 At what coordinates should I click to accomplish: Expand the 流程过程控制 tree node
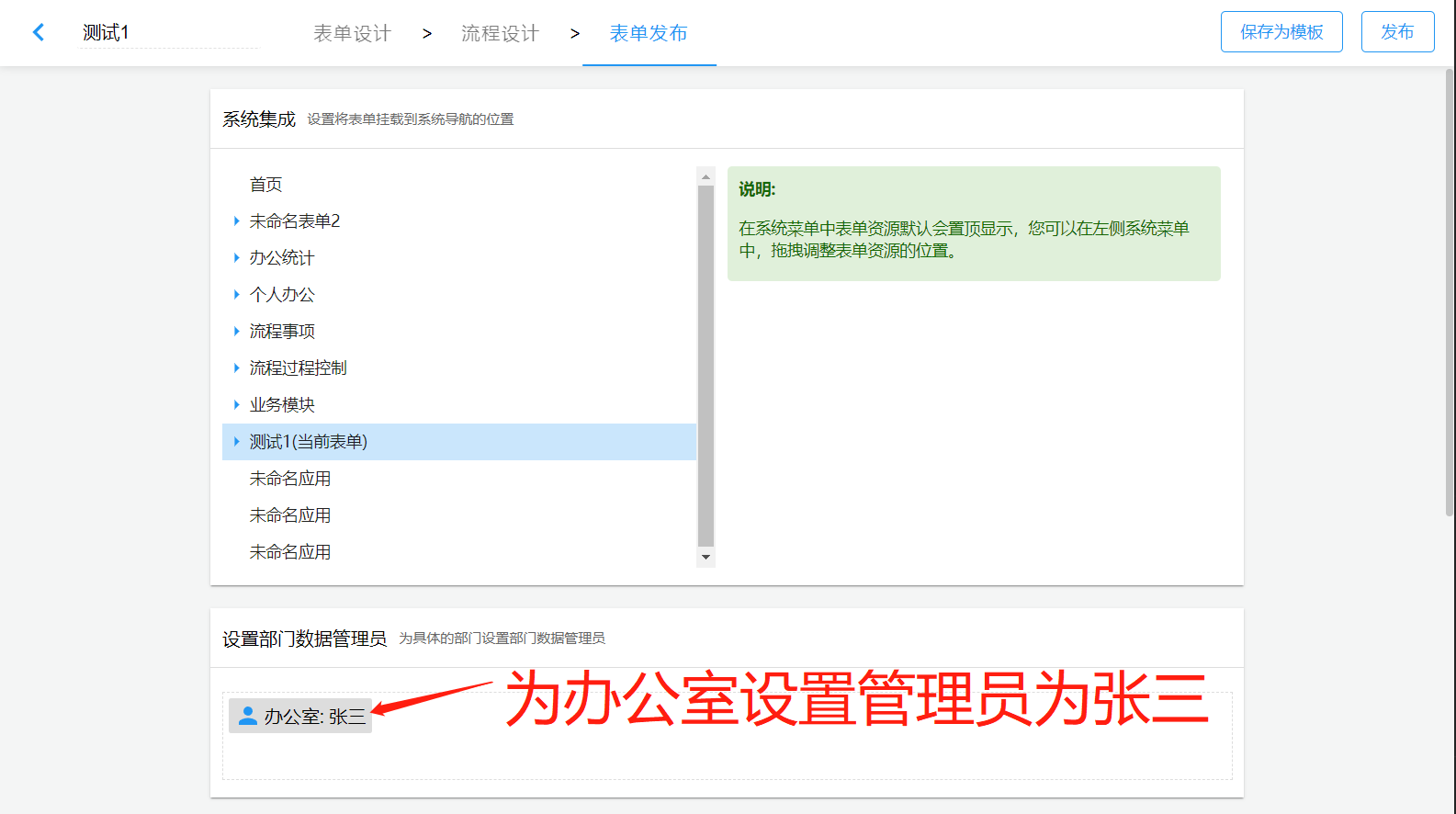tap(236, 368)
